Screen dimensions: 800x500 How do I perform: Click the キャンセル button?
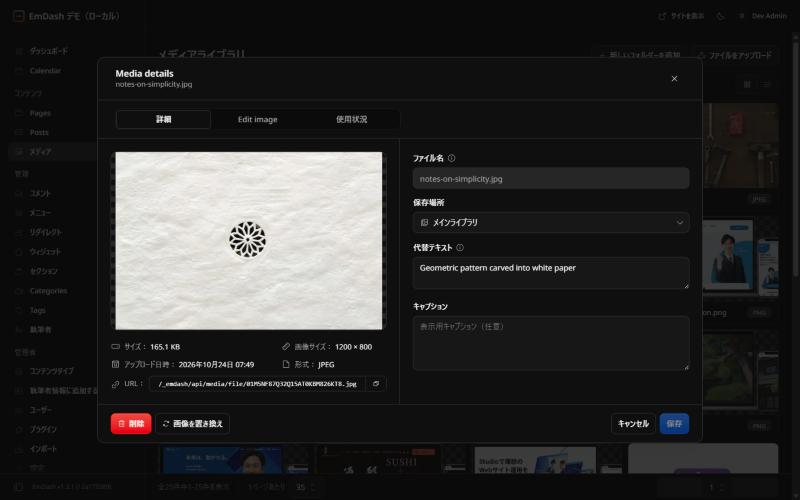pyautogui.click(x=633, y=423)
